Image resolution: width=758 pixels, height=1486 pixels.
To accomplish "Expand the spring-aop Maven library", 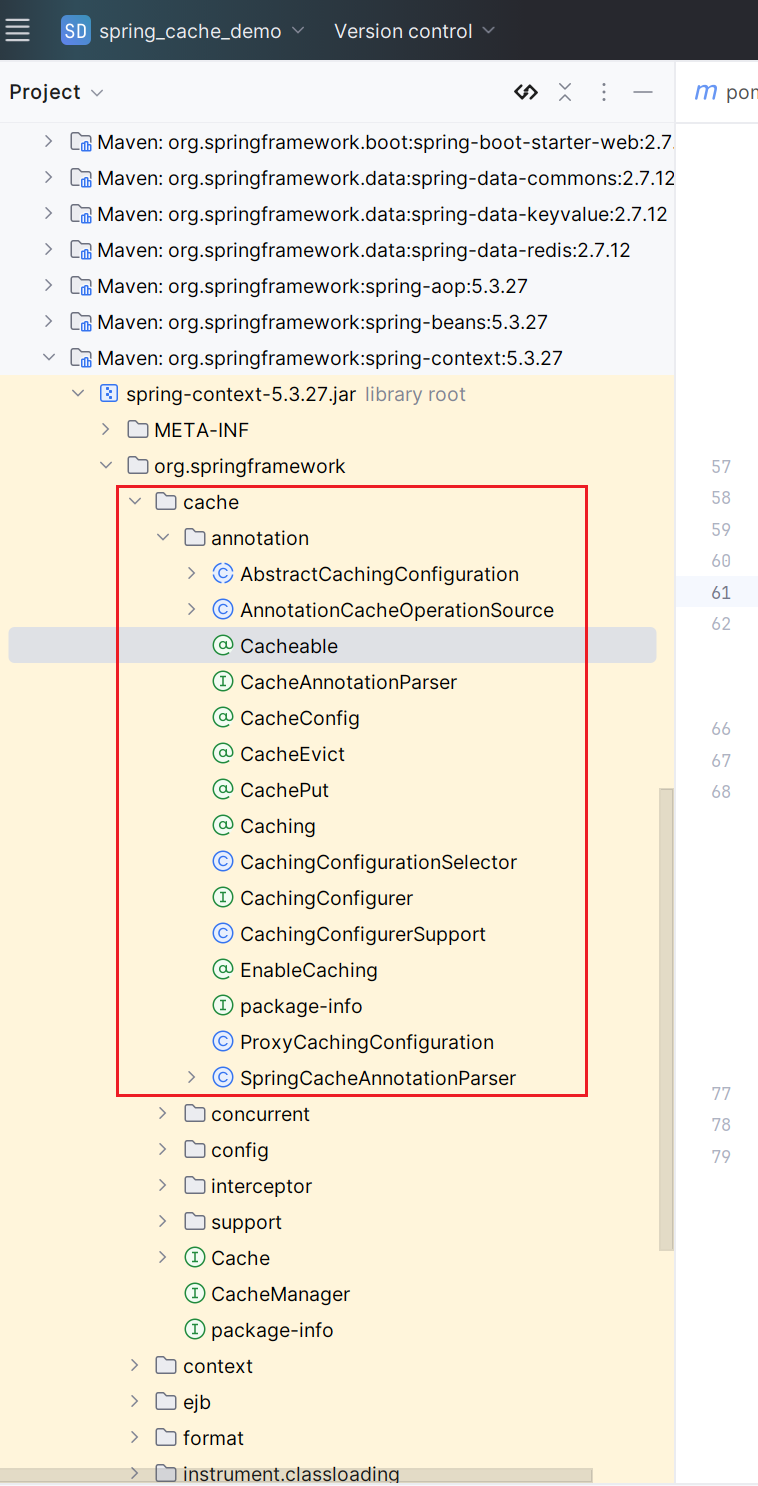I will click(x=48, y=286).
